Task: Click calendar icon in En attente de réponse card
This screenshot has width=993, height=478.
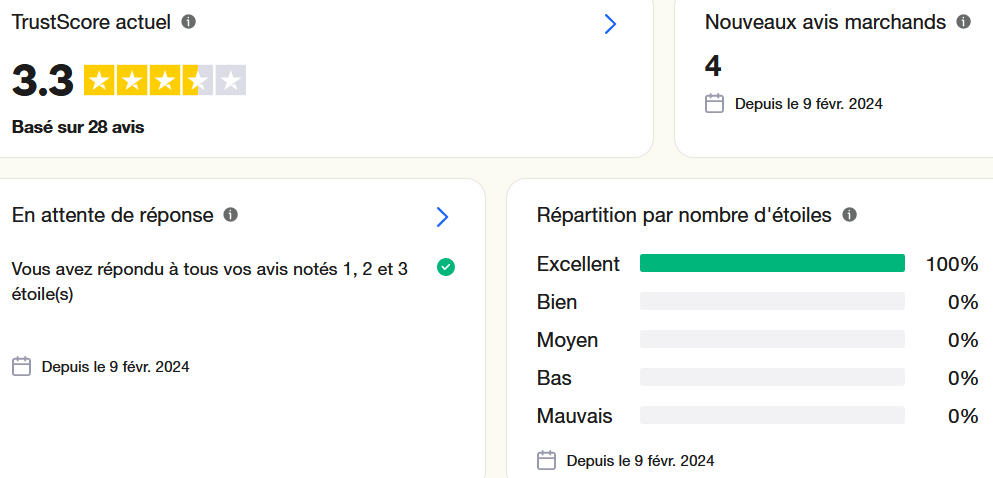Action: tap(21, 367)
